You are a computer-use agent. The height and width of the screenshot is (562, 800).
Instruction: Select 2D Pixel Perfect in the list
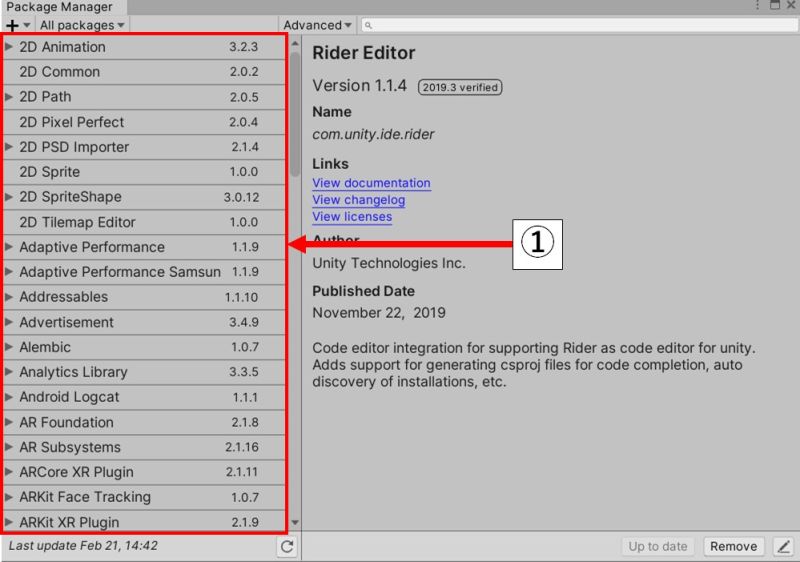(144, 122)
